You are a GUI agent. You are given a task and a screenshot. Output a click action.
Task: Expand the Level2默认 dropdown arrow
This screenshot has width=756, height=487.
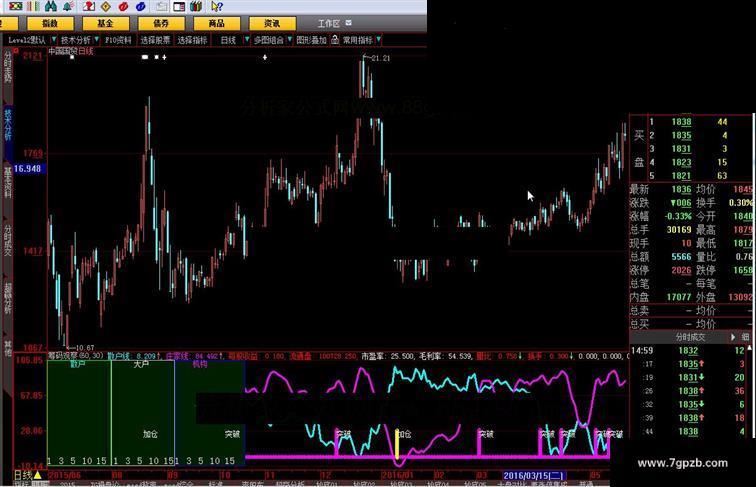[x=54, y=40]
